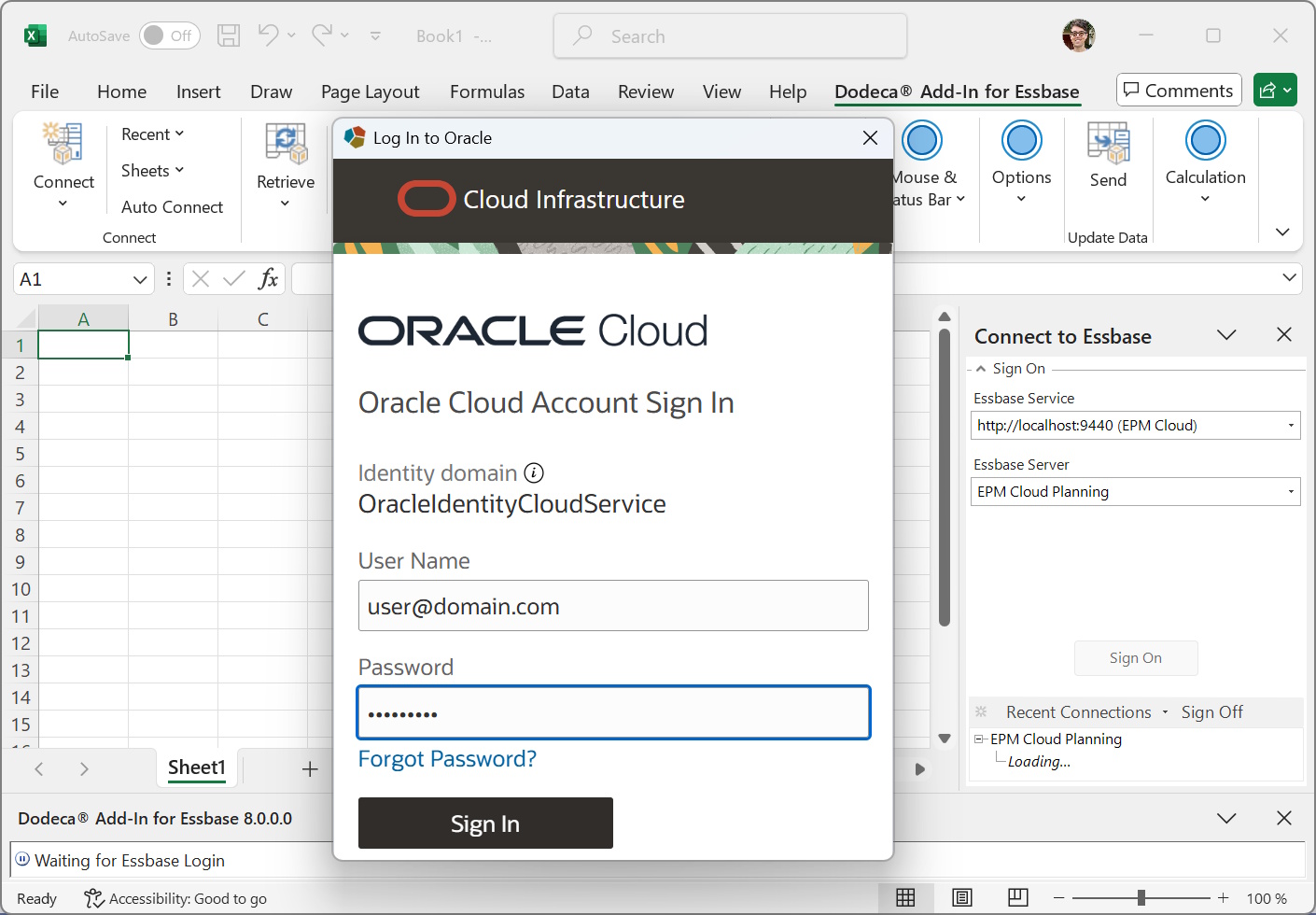Select row 5 header
This screenshot has height=915, width=1316.
coord(20,454)
